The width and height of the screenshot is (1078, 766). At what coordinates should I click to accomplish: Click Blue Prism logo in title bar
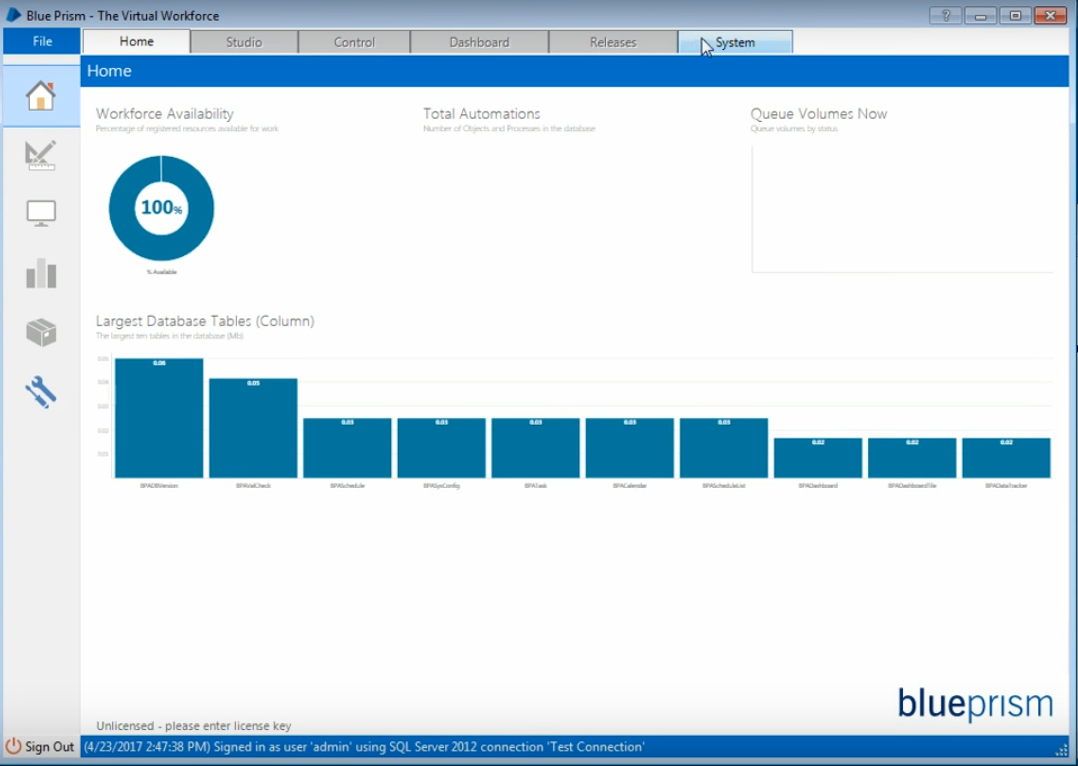[14, 15]
